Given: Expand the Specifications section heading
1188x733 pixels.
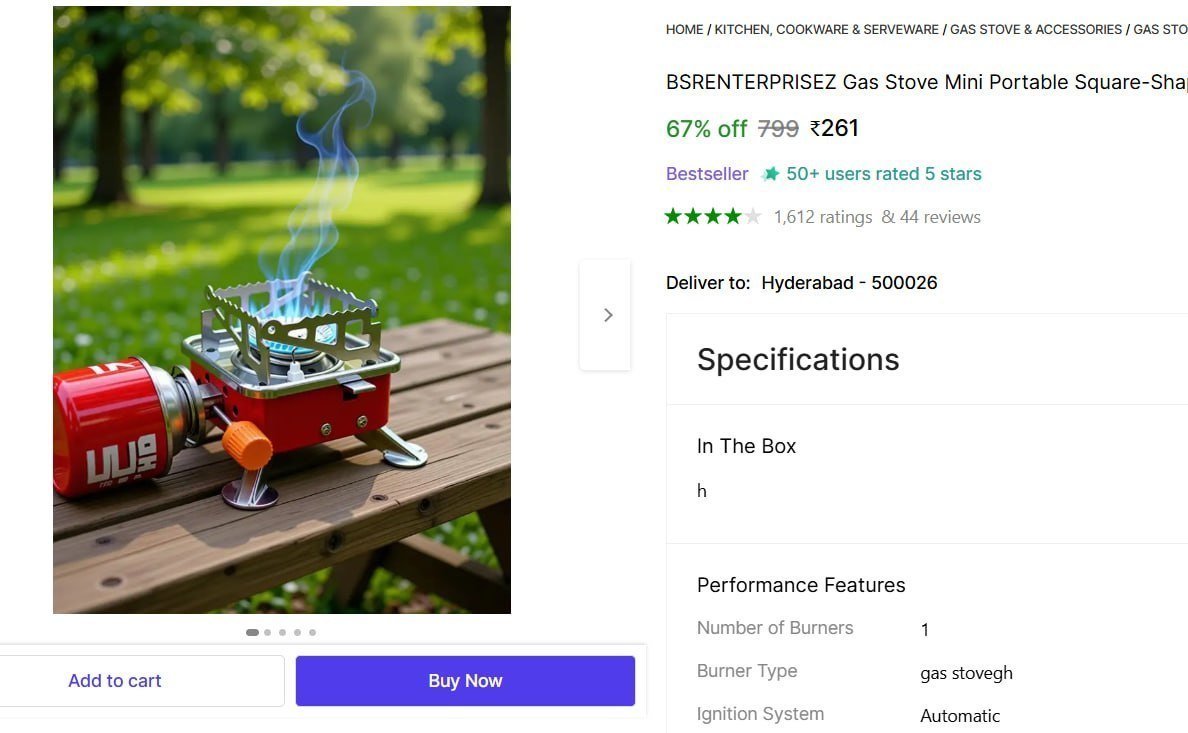Looking at the screenshot, I should tap(798, 359).
